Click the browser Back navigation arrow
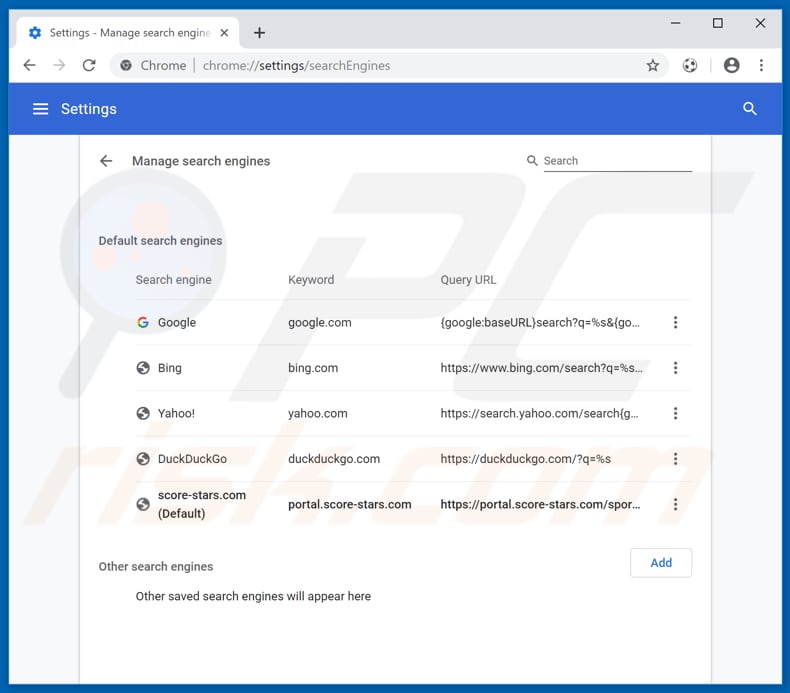Image resolution: width=790 pixels, height=693 pixels. [30, 65]
